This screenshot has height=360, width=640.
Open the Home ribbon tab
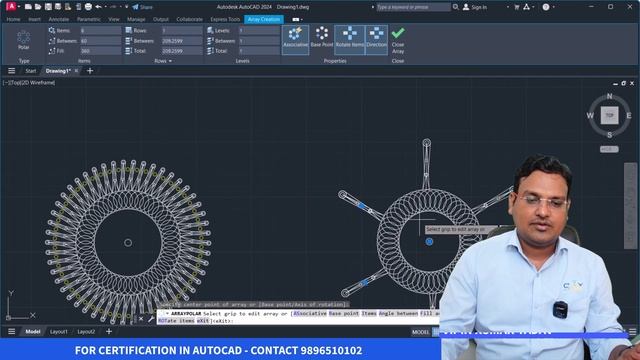click(x=13, y=19)
